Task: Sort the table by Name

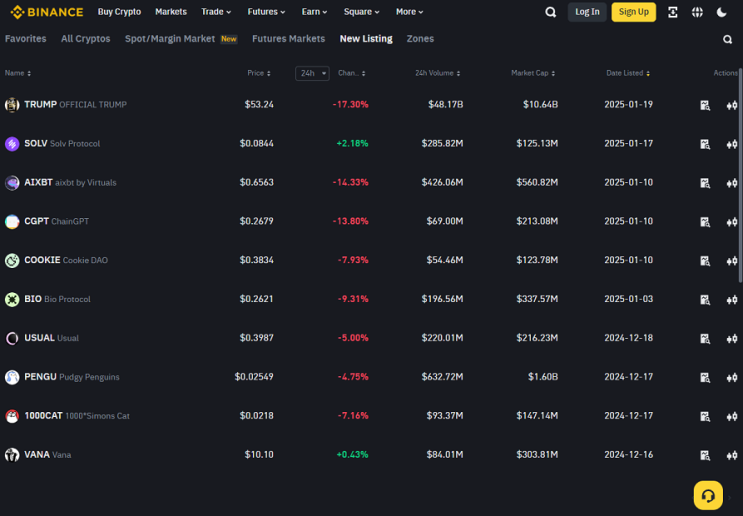Action: (x=18, y=73)
